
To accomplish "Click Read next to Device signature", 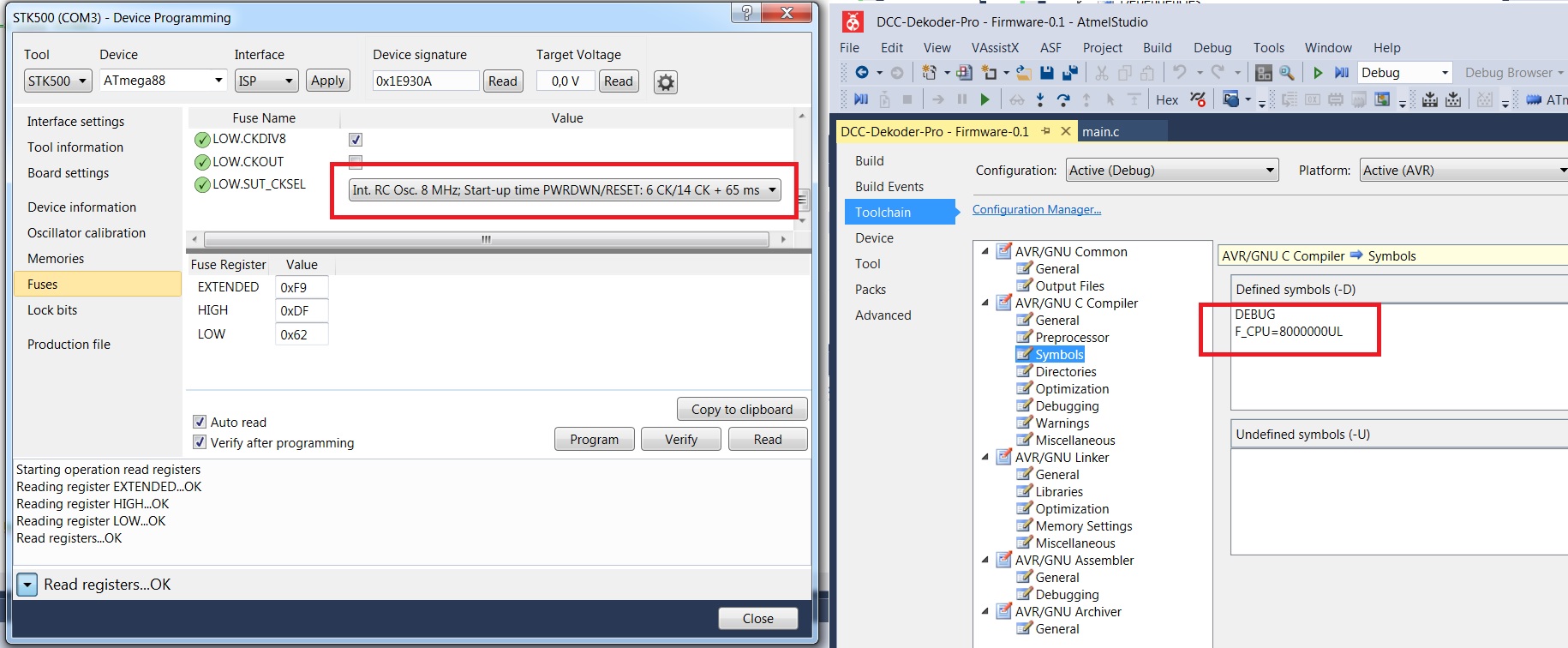I will pos(503,81).
